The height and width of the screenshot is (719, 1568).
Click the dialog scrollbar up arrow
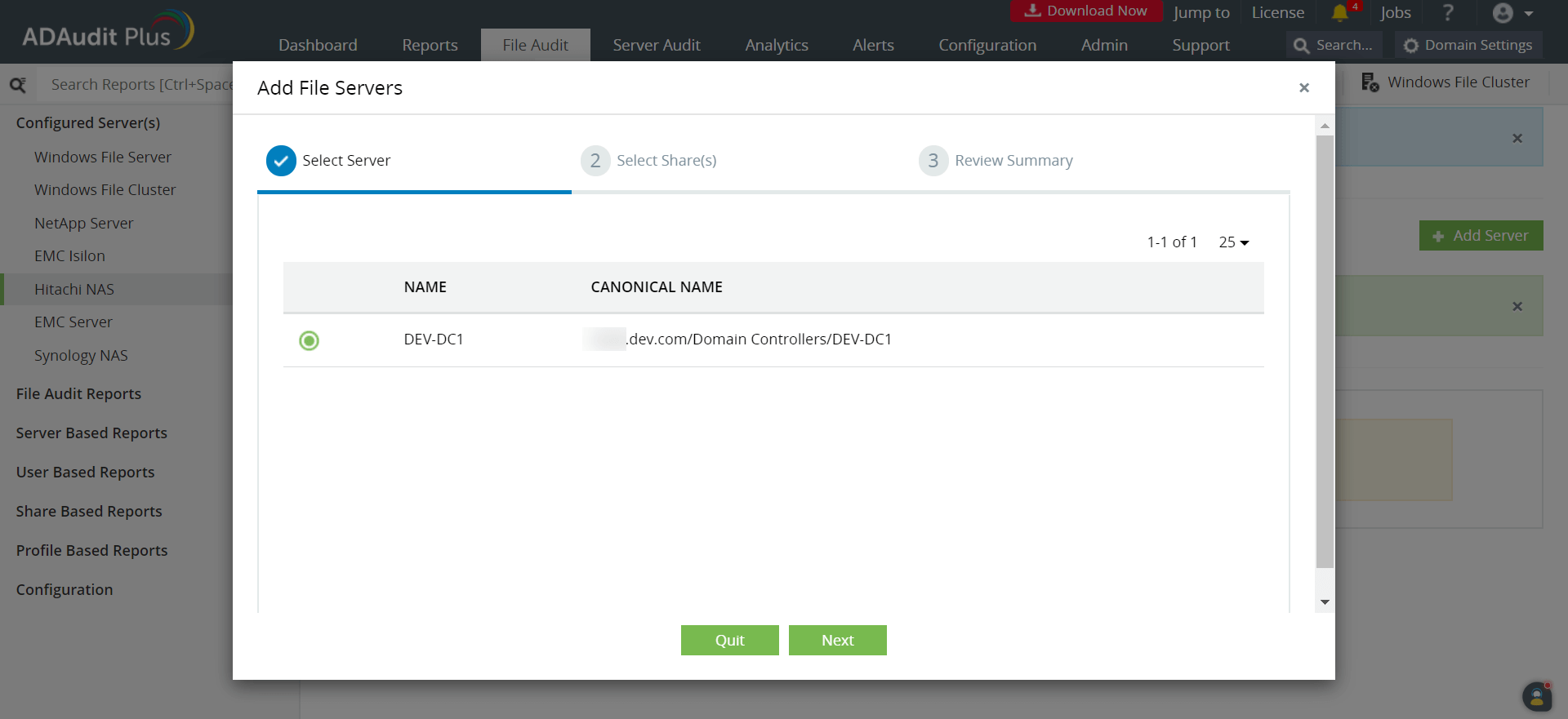1325,126
